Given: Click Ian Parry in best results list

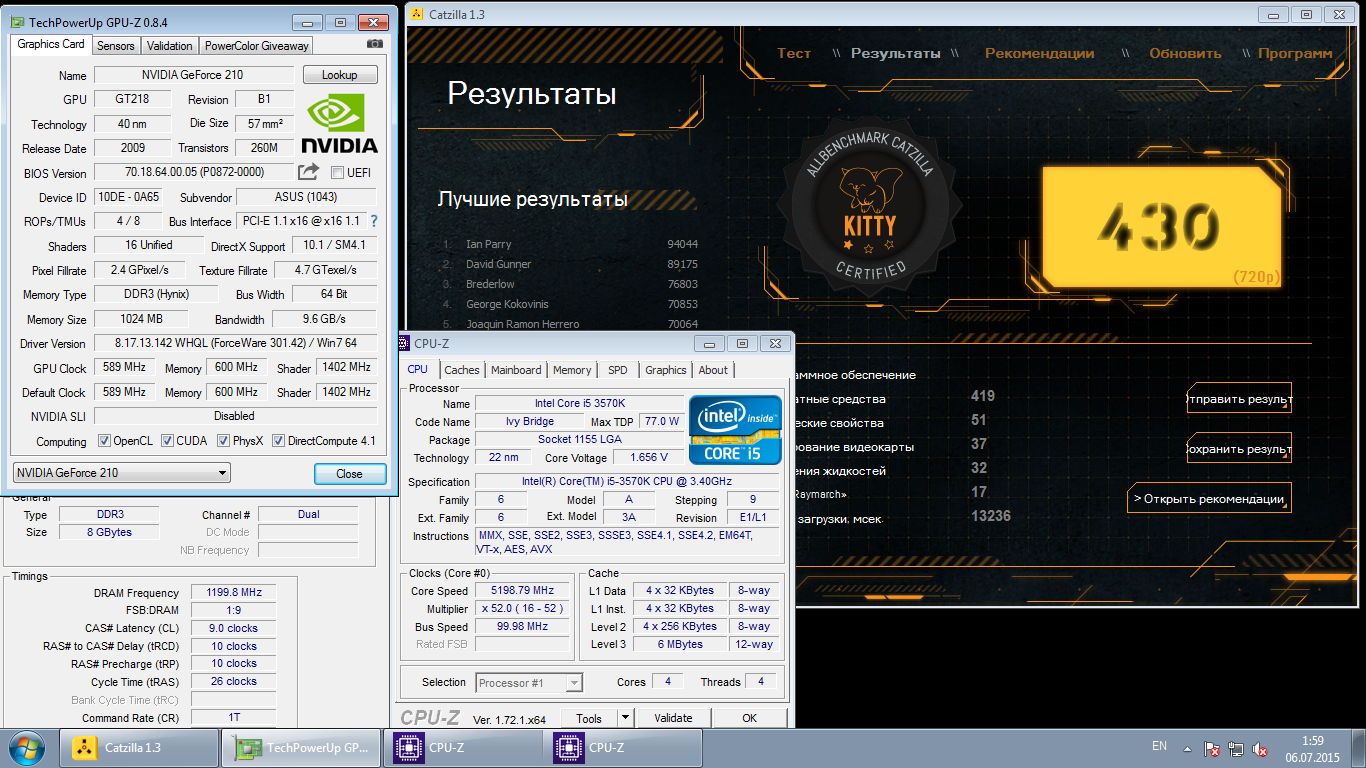Looking at the screenshot, I should tap(488, 244).
